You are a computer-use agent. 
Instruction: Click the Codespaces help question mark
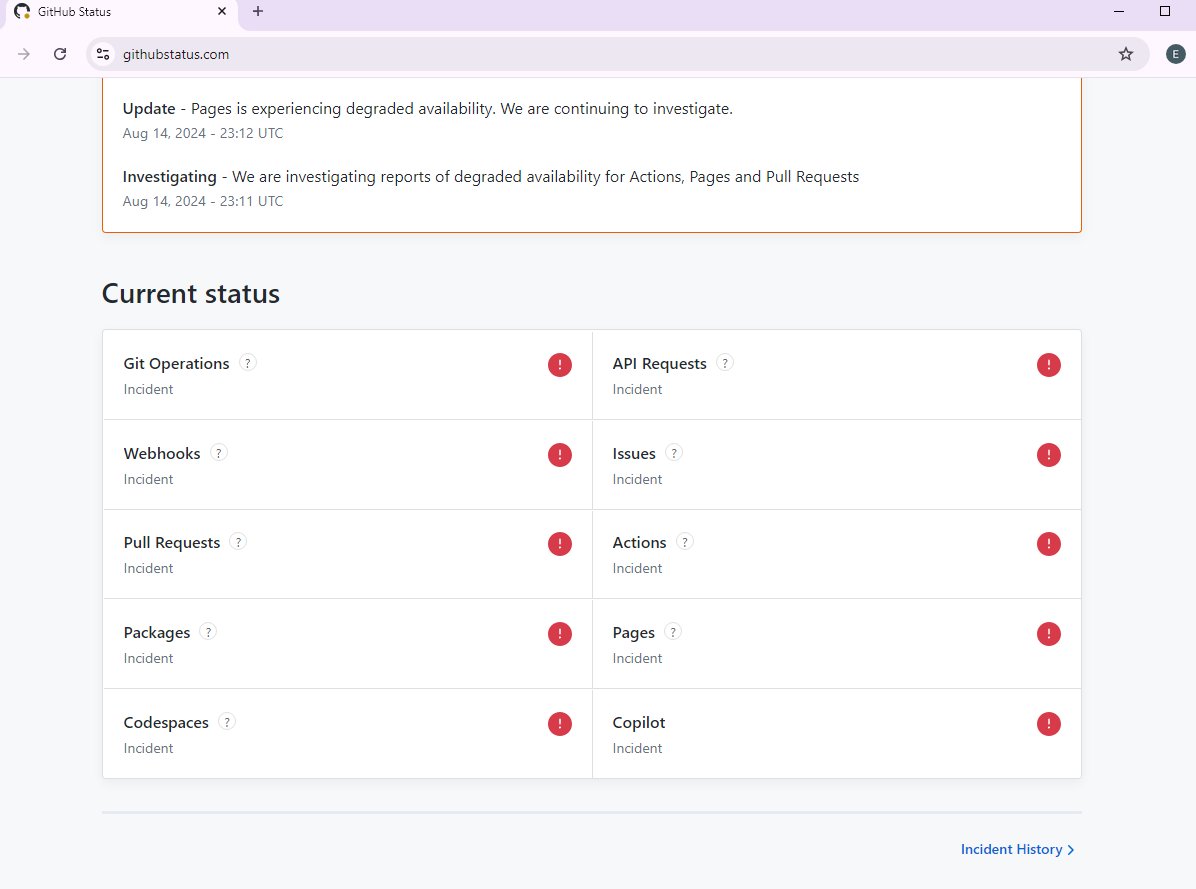[x=227, y=722]
